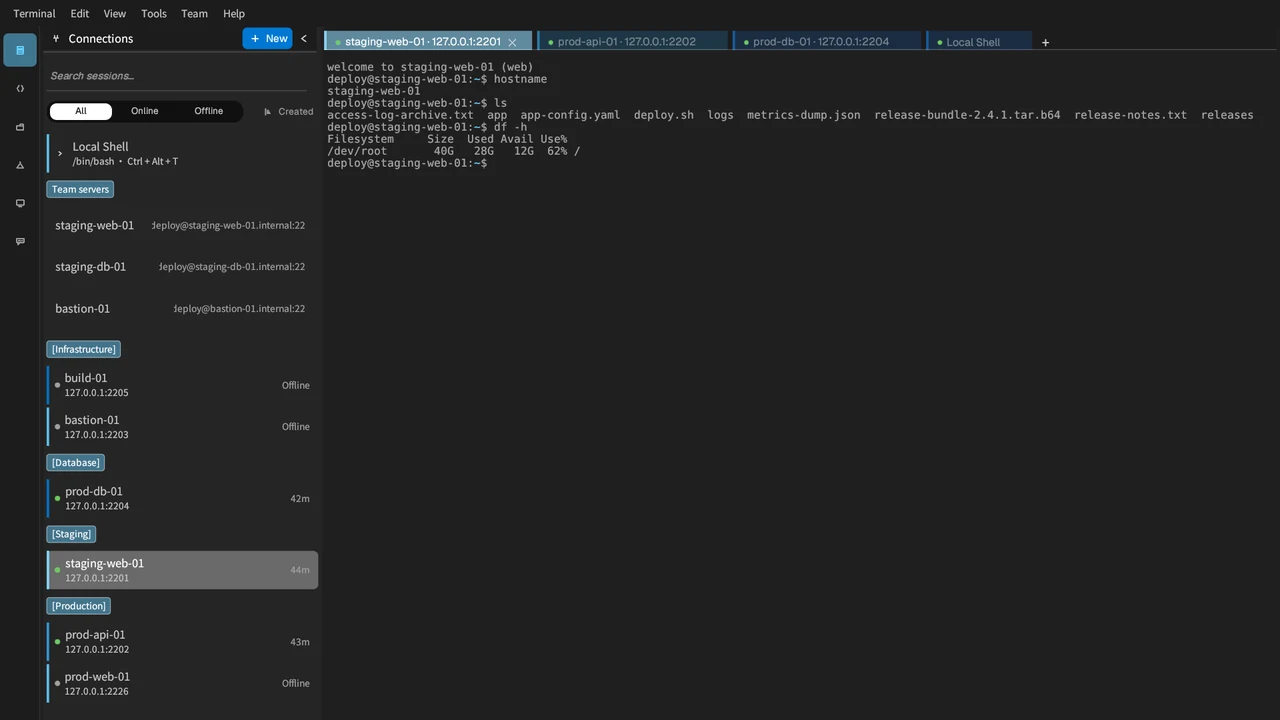Expand the Local Shell entry chevron
The width and height of the screenshot is (1280, 720).
[60, 153]
